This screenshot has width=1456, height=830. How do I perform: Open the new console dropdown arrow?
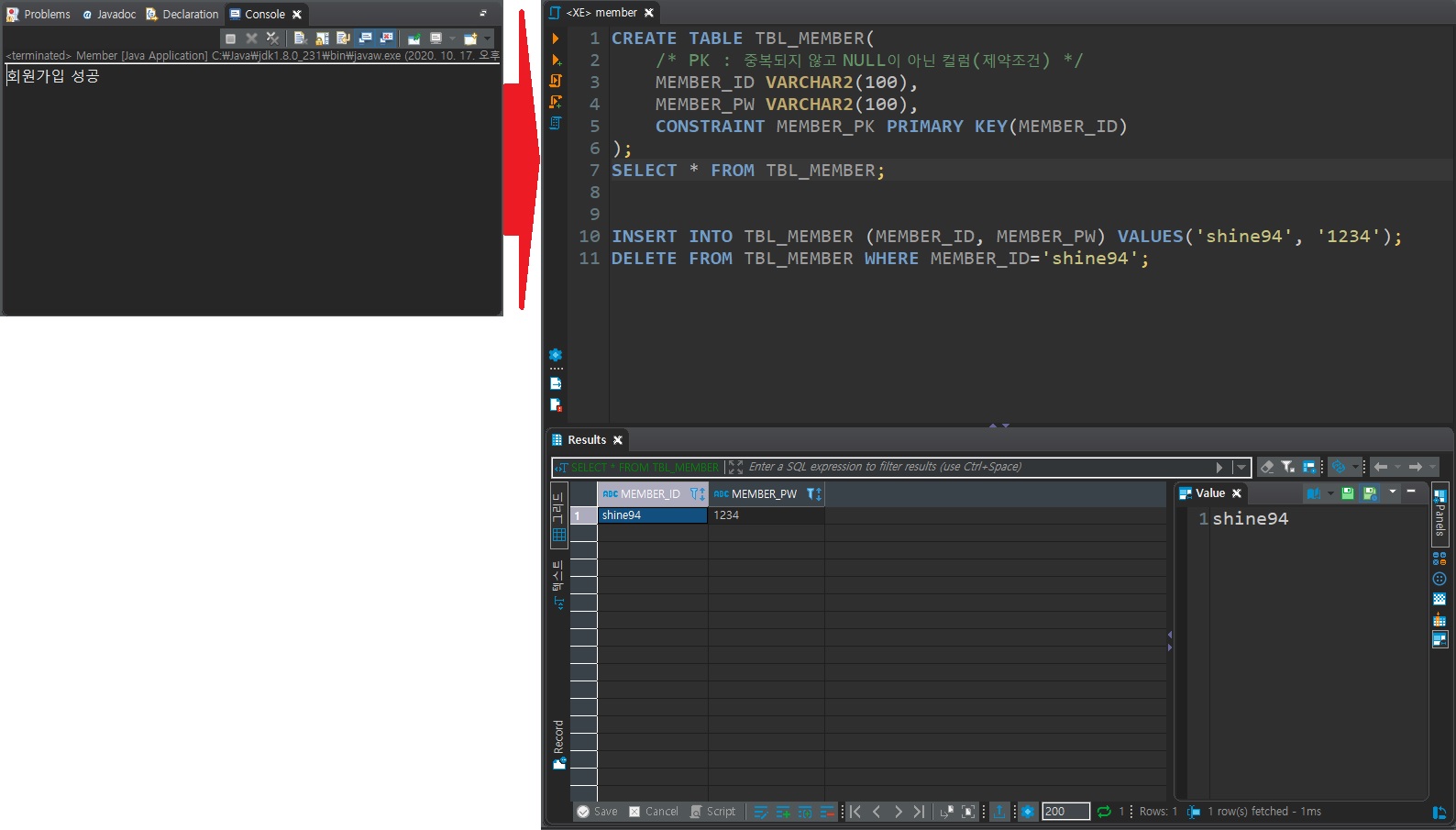487,39
